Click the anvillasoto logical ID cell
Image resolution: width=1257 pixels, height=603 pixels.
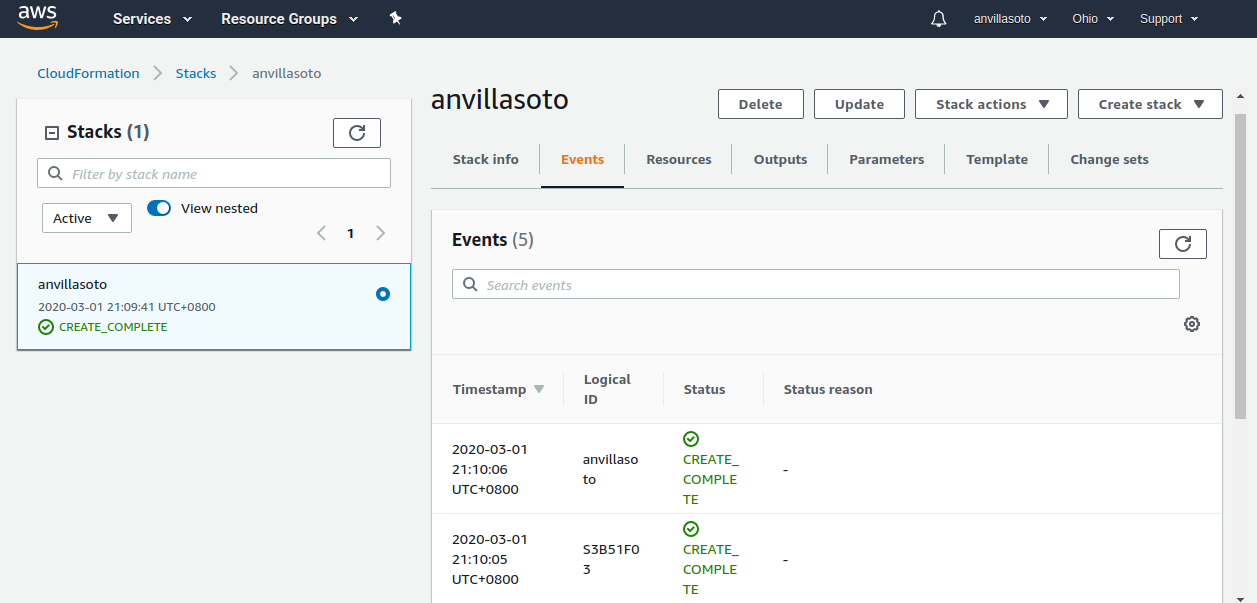[610, 469]
